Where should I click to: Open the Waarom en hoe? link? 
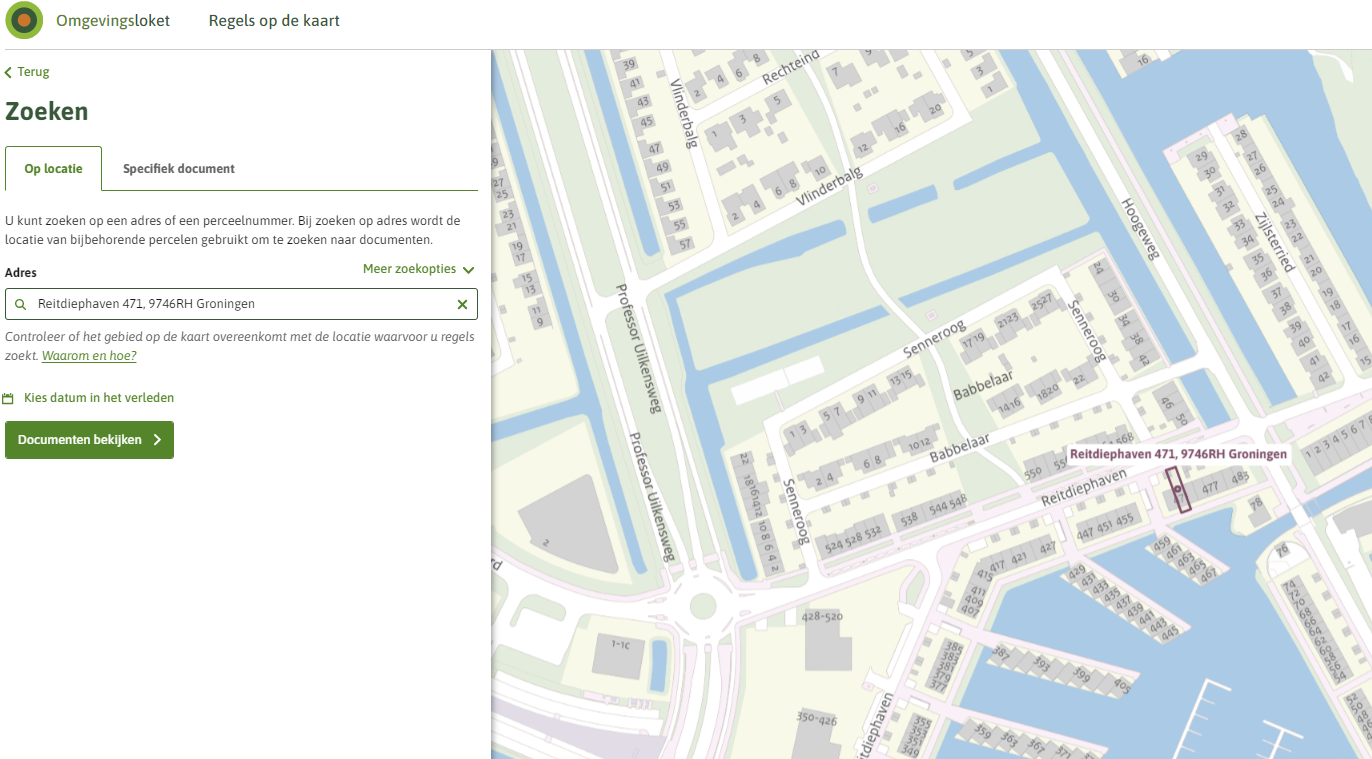tap(89, 356)
